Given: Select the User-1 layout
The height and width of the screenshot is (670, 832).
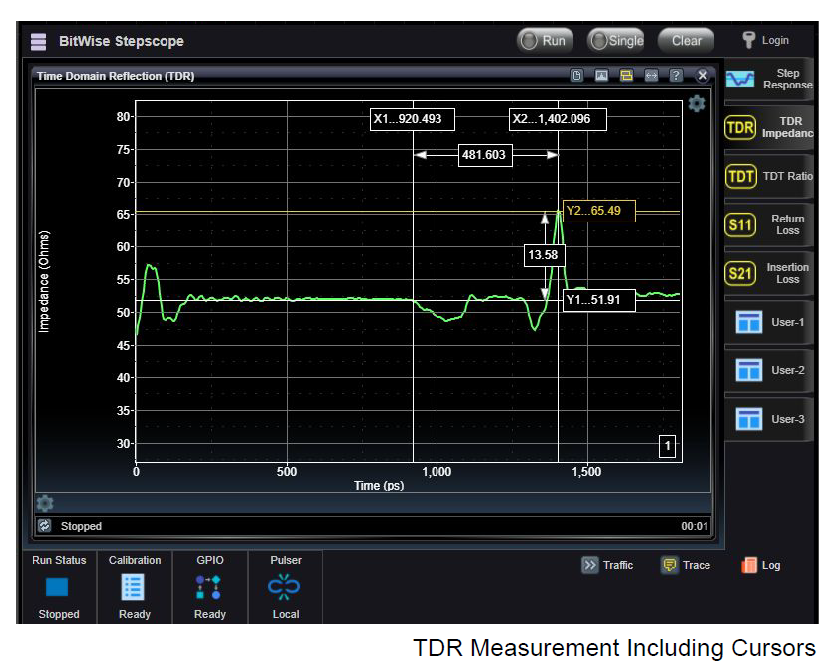Looking at the screenshot, I should coord(769,322).
